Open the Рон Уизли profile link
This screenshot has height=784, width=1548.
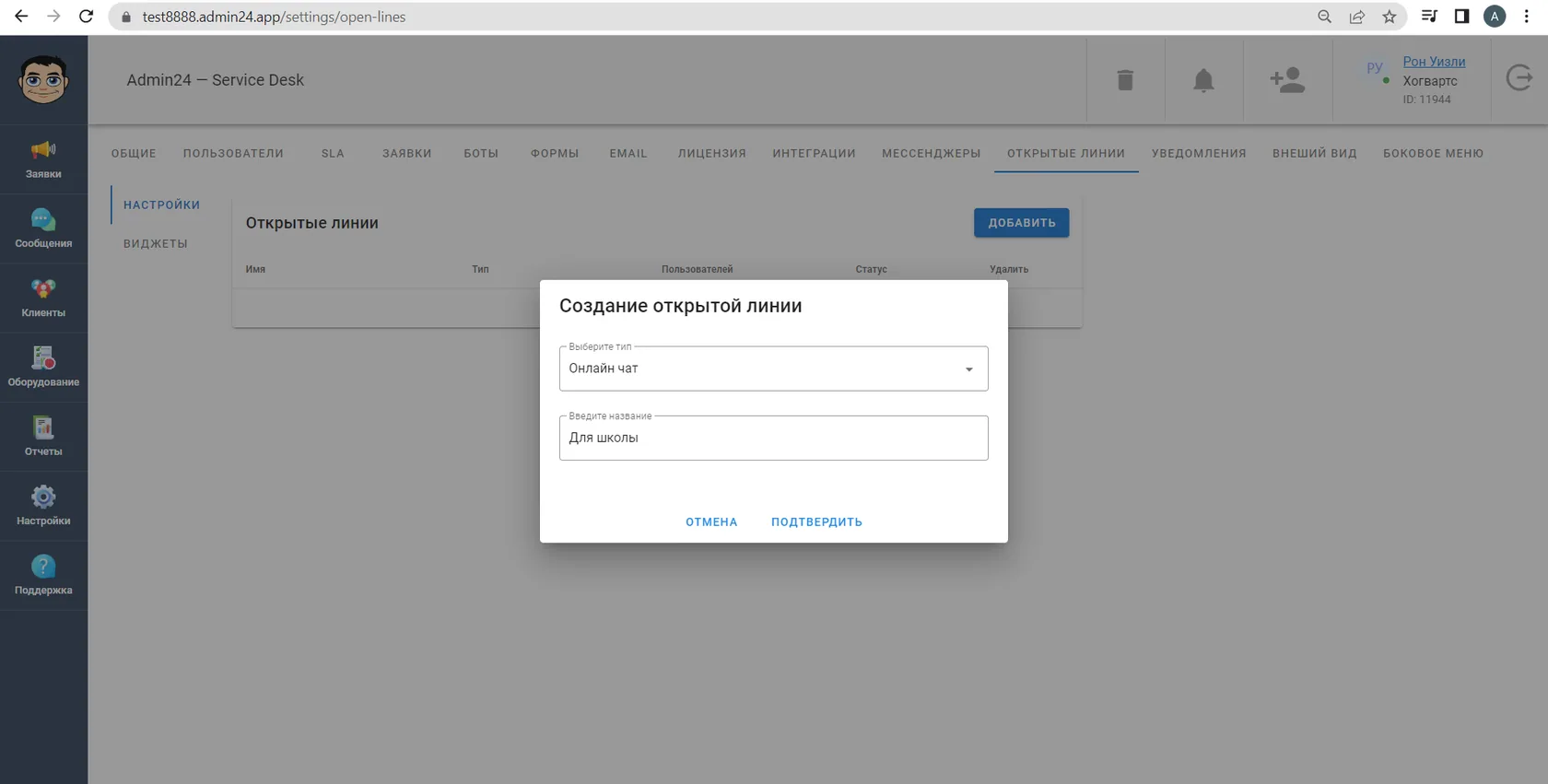tap(1434, 62)
